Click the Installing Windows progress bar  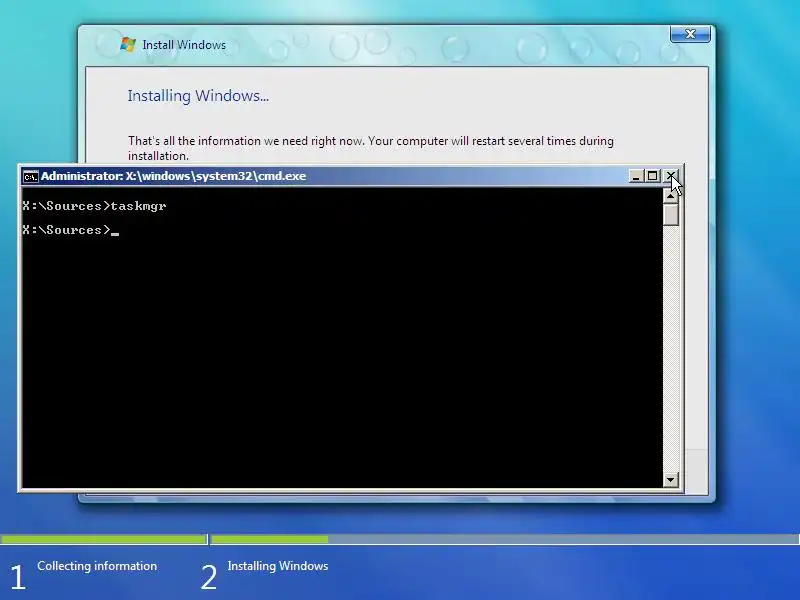pos(505,539)
